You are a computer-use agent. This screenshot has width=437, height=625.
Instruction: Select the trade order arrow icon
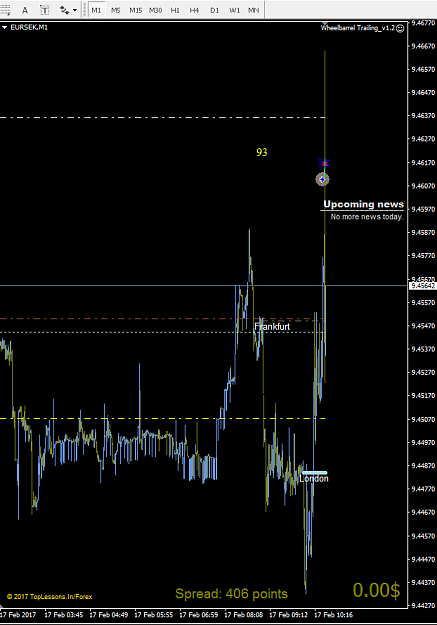322,179
